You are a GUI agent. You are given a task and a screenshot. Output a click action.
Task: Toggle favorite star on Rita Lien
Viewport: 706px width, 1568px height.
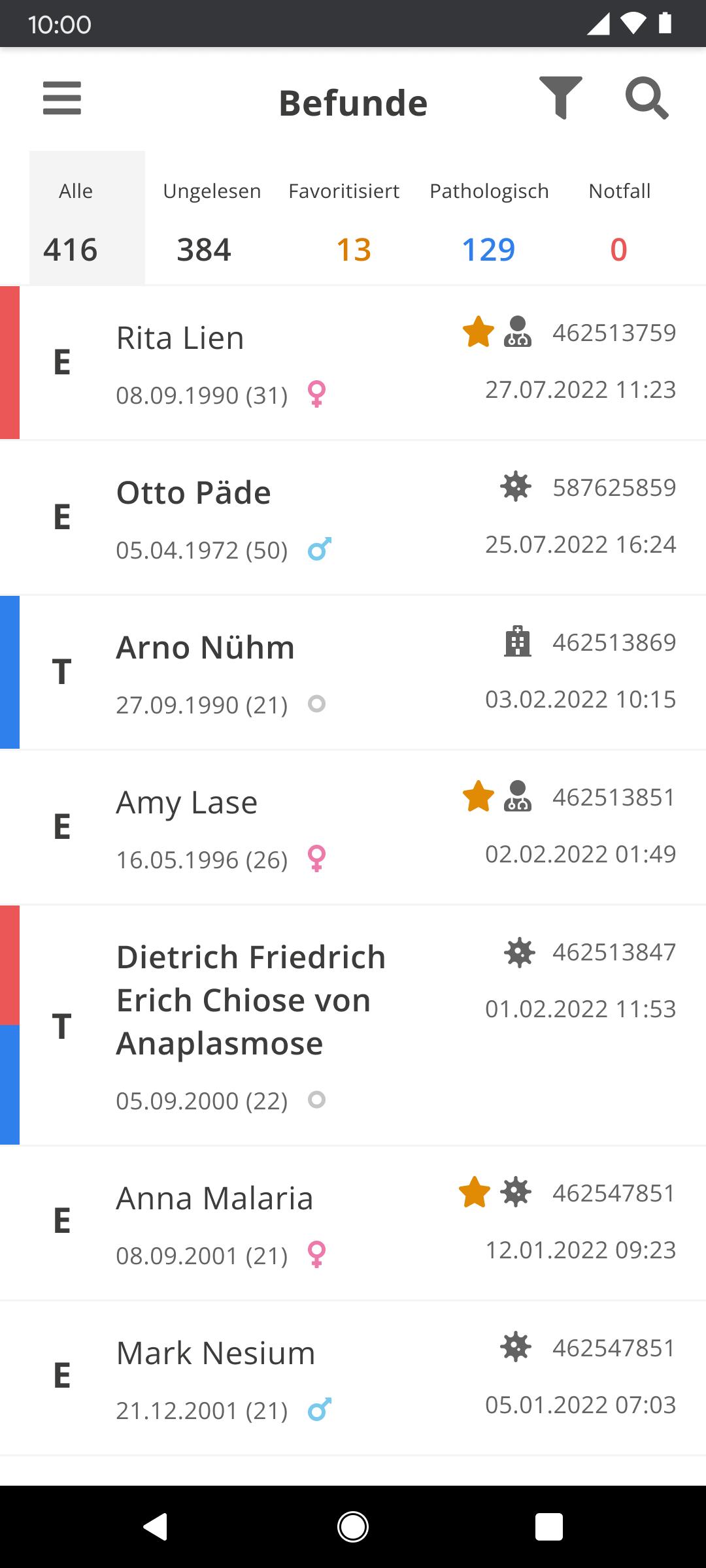tap(479, 332)
